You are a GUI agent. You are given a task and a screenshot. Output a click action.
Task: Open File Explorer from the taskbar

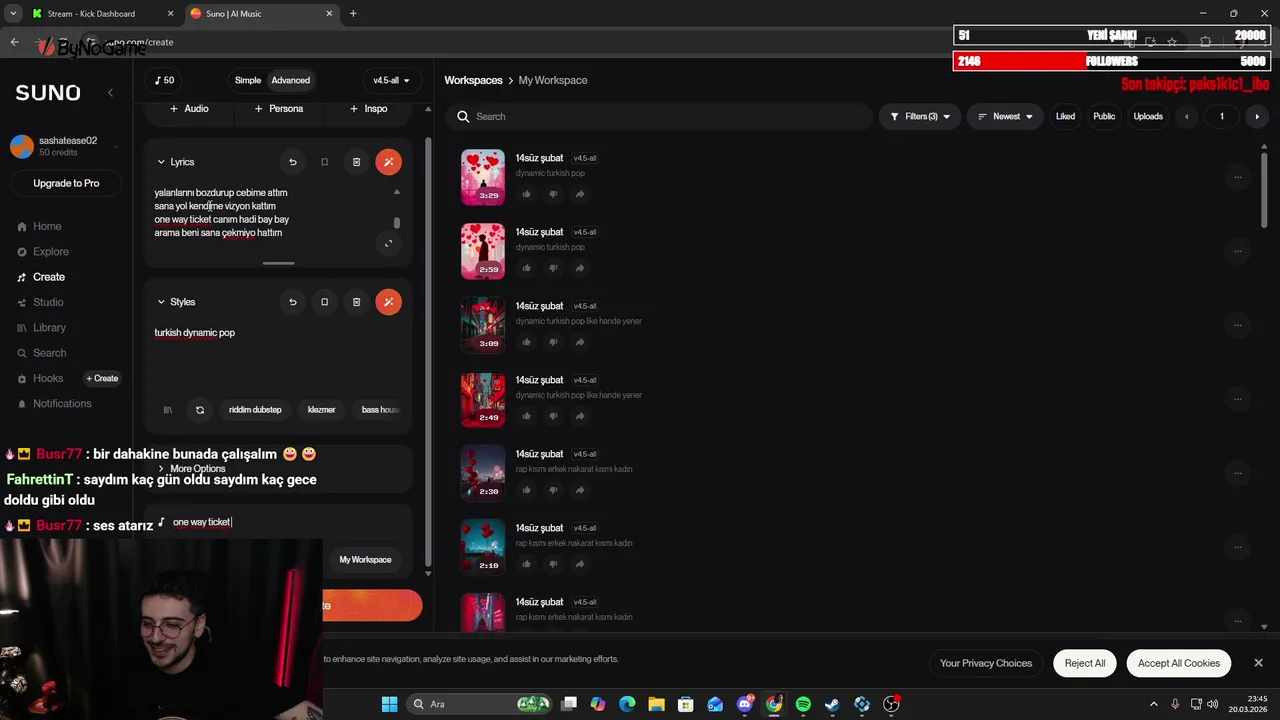(656, 704)
